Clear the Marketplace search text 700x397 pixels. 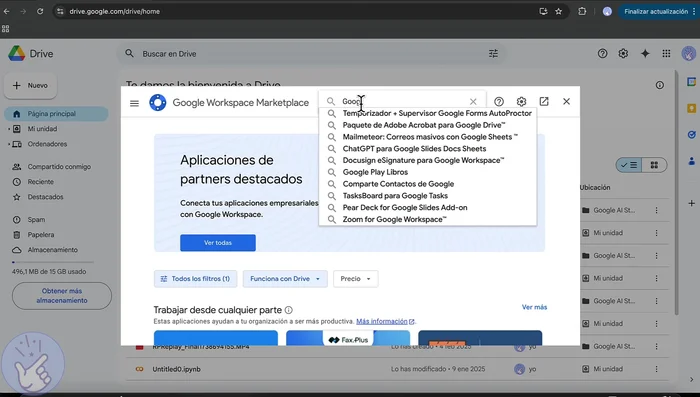pyautogui.click(x=473, y=101)
